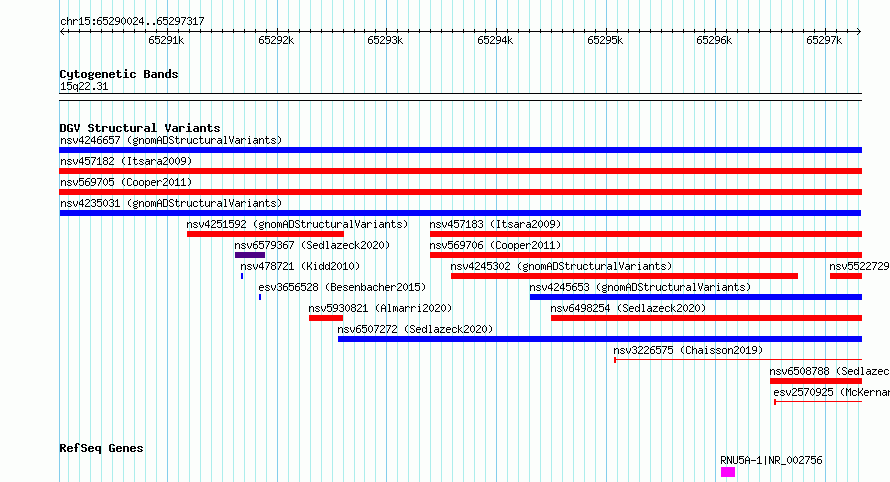Screen dimensions: 890x482
Task: Click the RefSeq Genes track title
Action: tap(101, 449)
